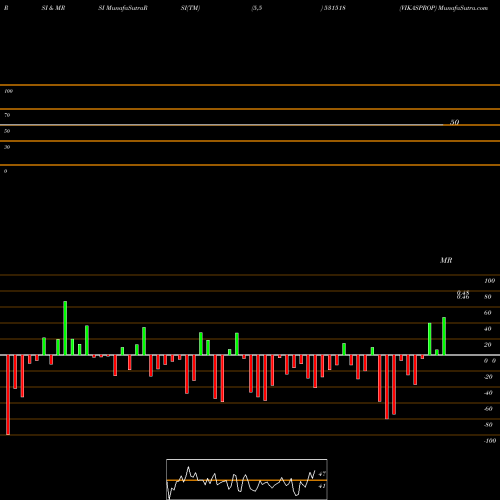The width and height of the screenshot is (500, 500).
Task: Click the "MR" label above the histogram
Action: [446, 260]
